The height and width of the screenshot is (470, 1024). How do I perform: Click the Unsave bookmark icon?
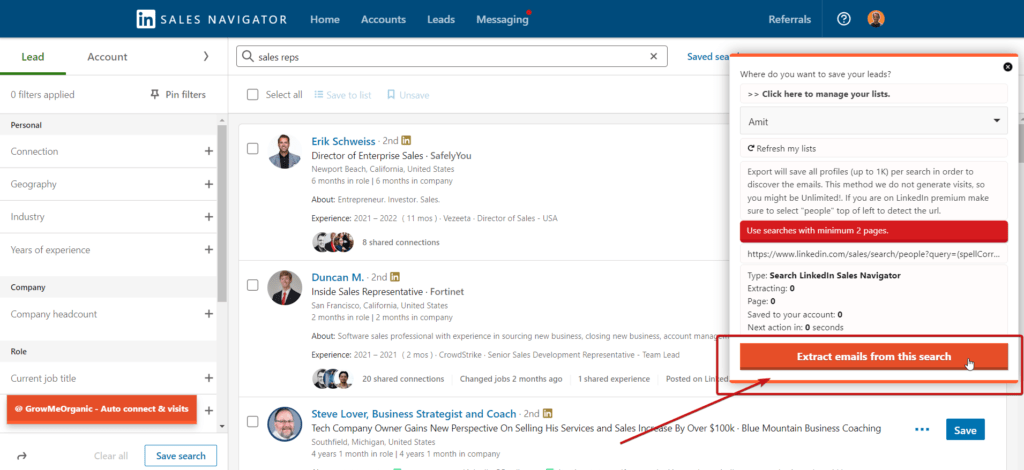click(391, 95)
